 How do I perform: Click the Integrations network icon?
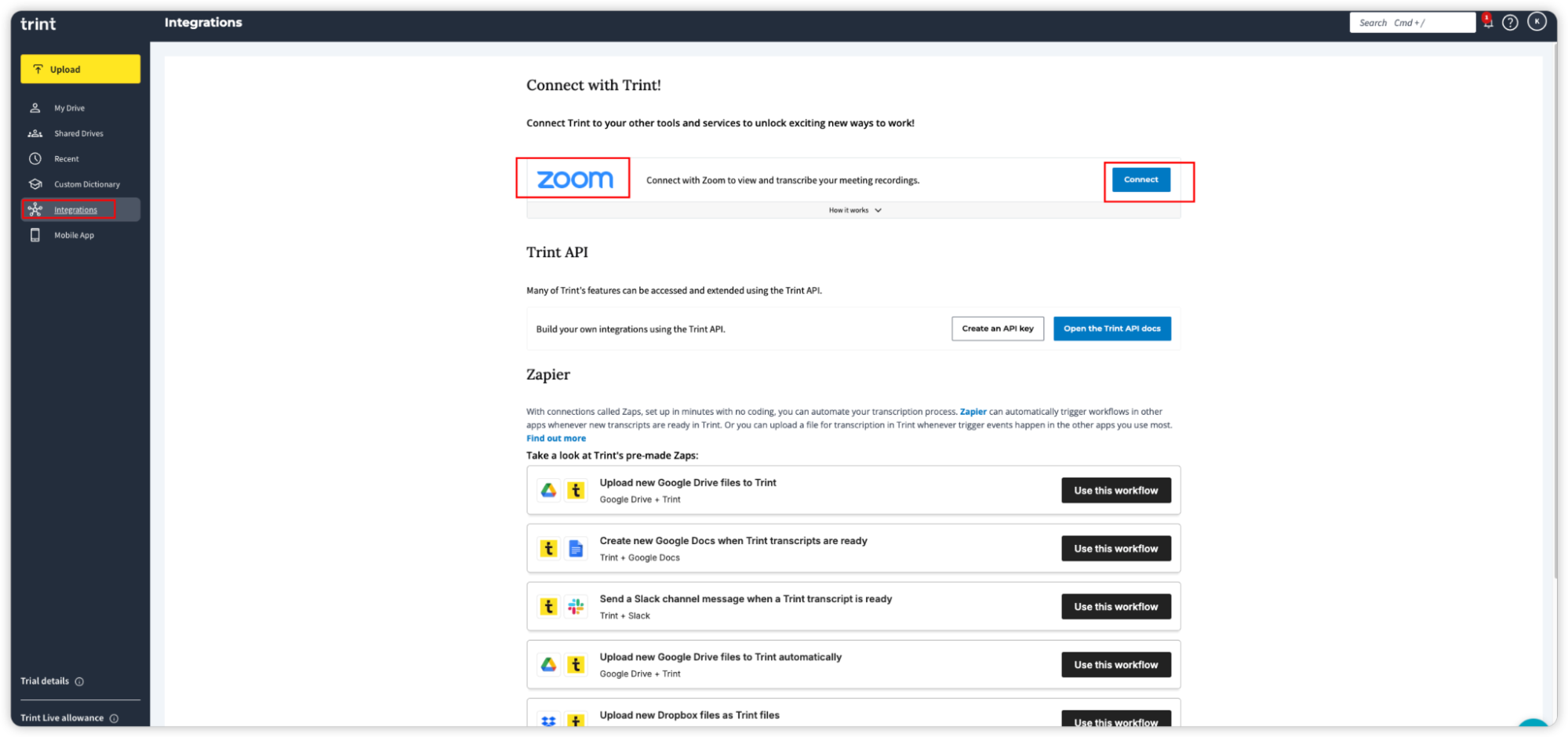(35, 209)
